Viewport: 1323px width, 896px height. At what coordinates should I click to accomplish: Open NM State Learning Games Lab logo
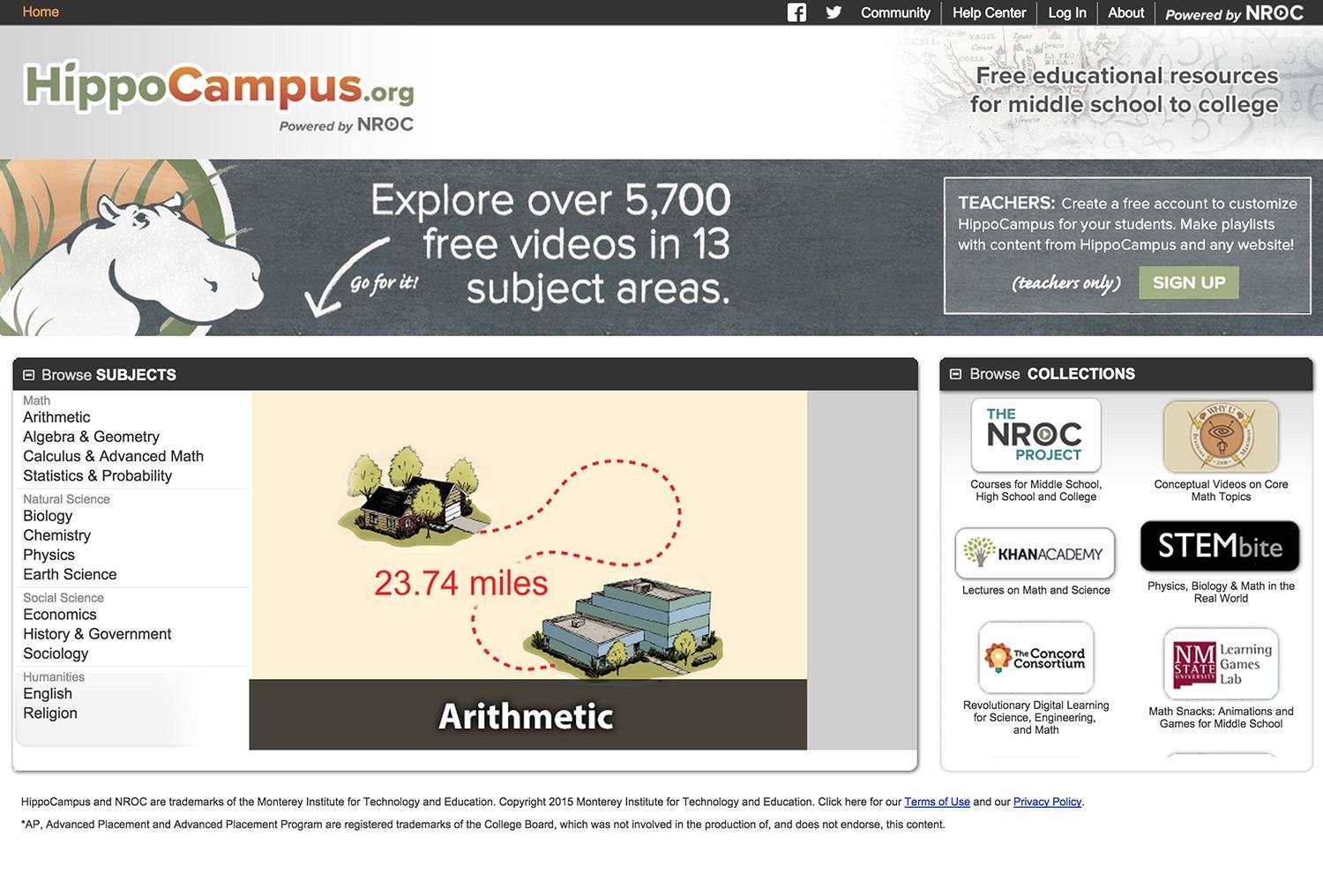tap(1221, 664)
